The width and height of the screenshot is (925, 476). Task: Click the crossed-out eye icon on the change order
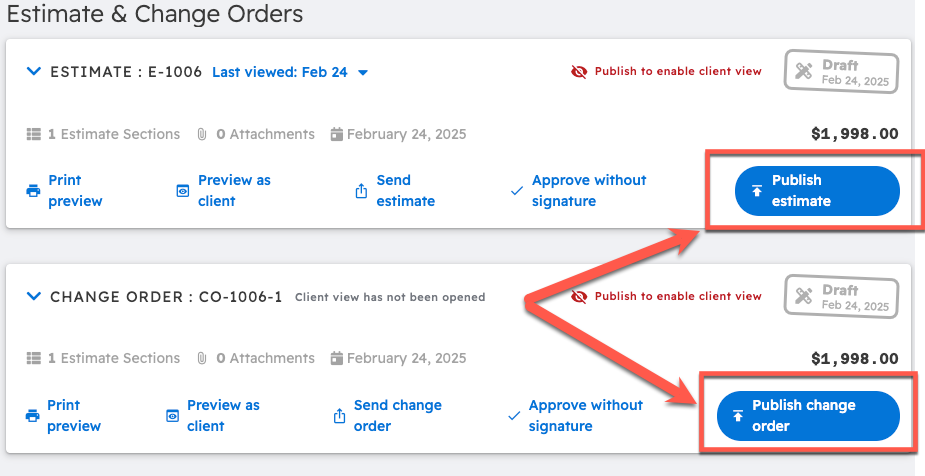pyautogui.click(x=579, y=297)
